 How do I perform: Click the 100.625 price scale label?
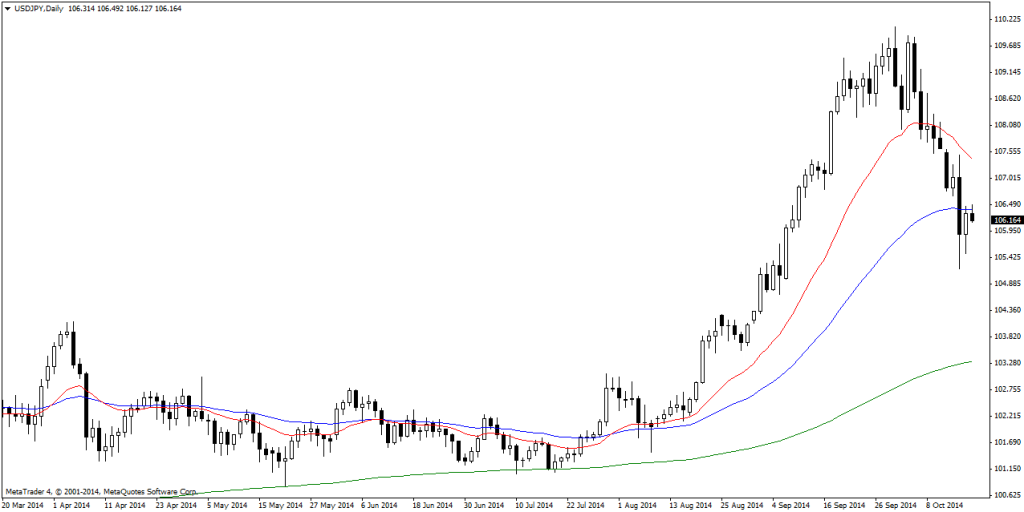point(1007,494)
